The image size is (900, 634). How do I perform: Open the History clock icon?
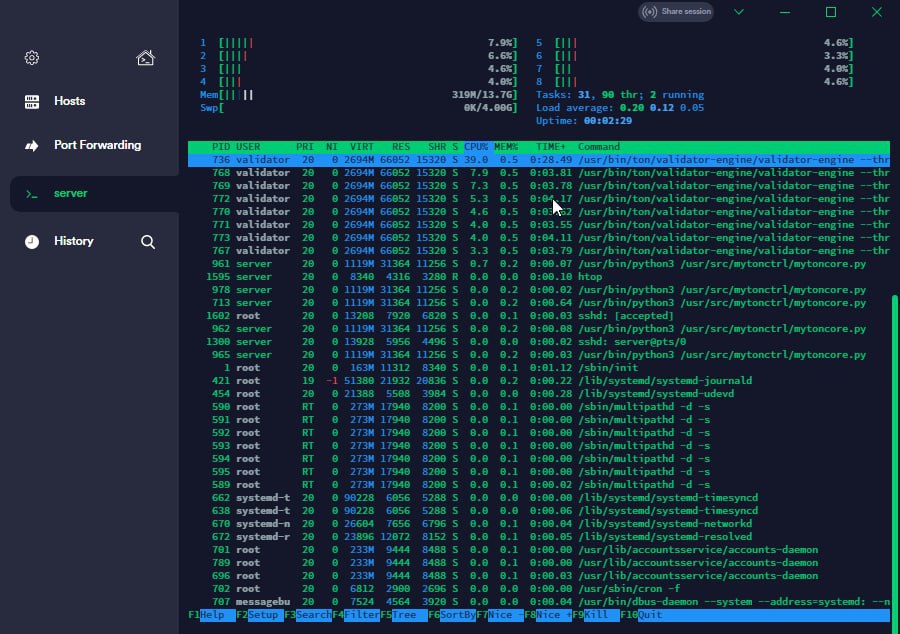32,242
